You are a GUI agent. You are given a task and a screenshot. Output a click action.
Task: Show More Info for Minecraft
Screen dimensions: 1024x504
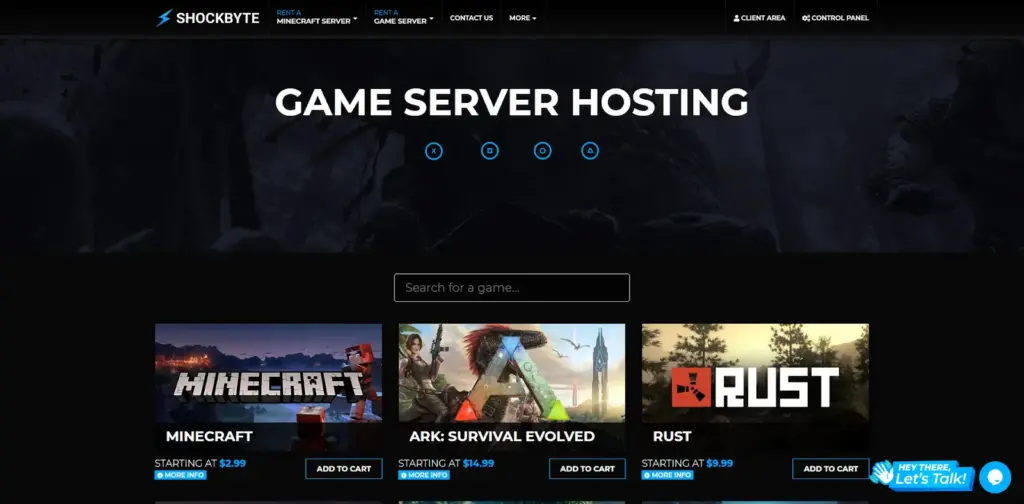pos(180,475)
